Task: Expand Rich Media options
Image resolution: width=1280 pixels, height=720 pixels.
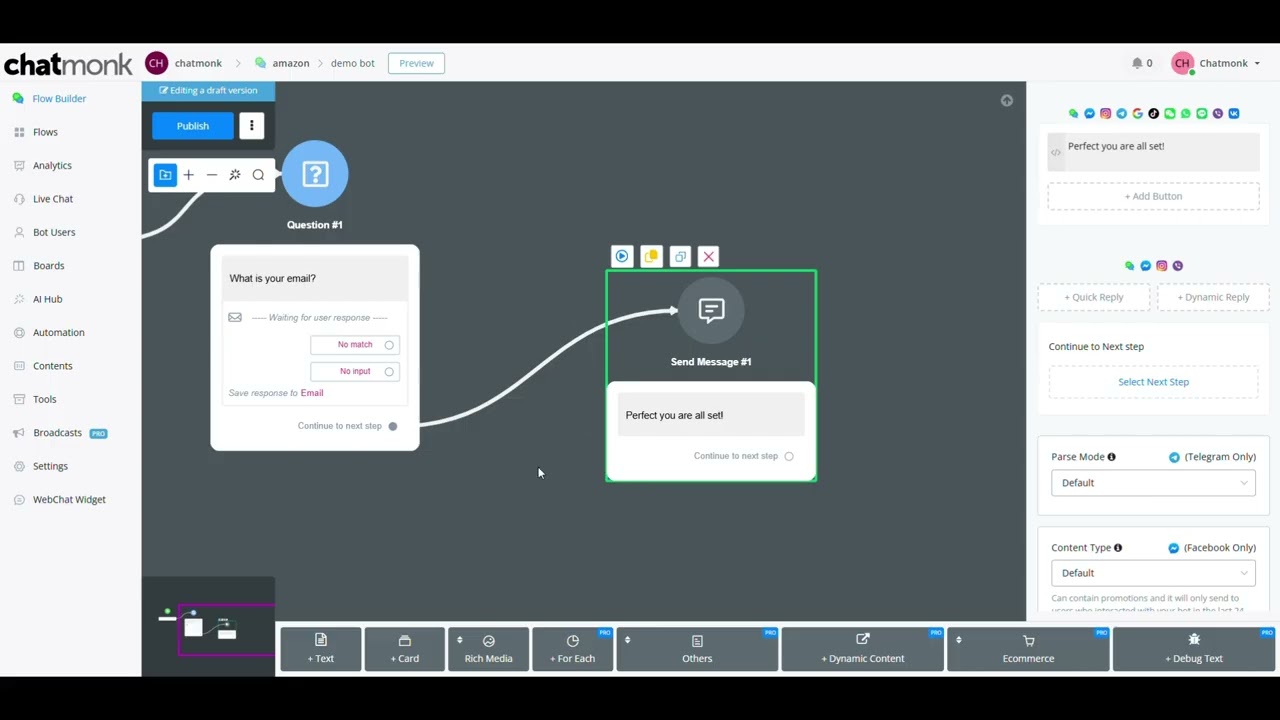Action: pyautogui.click(x=489, y=648)
